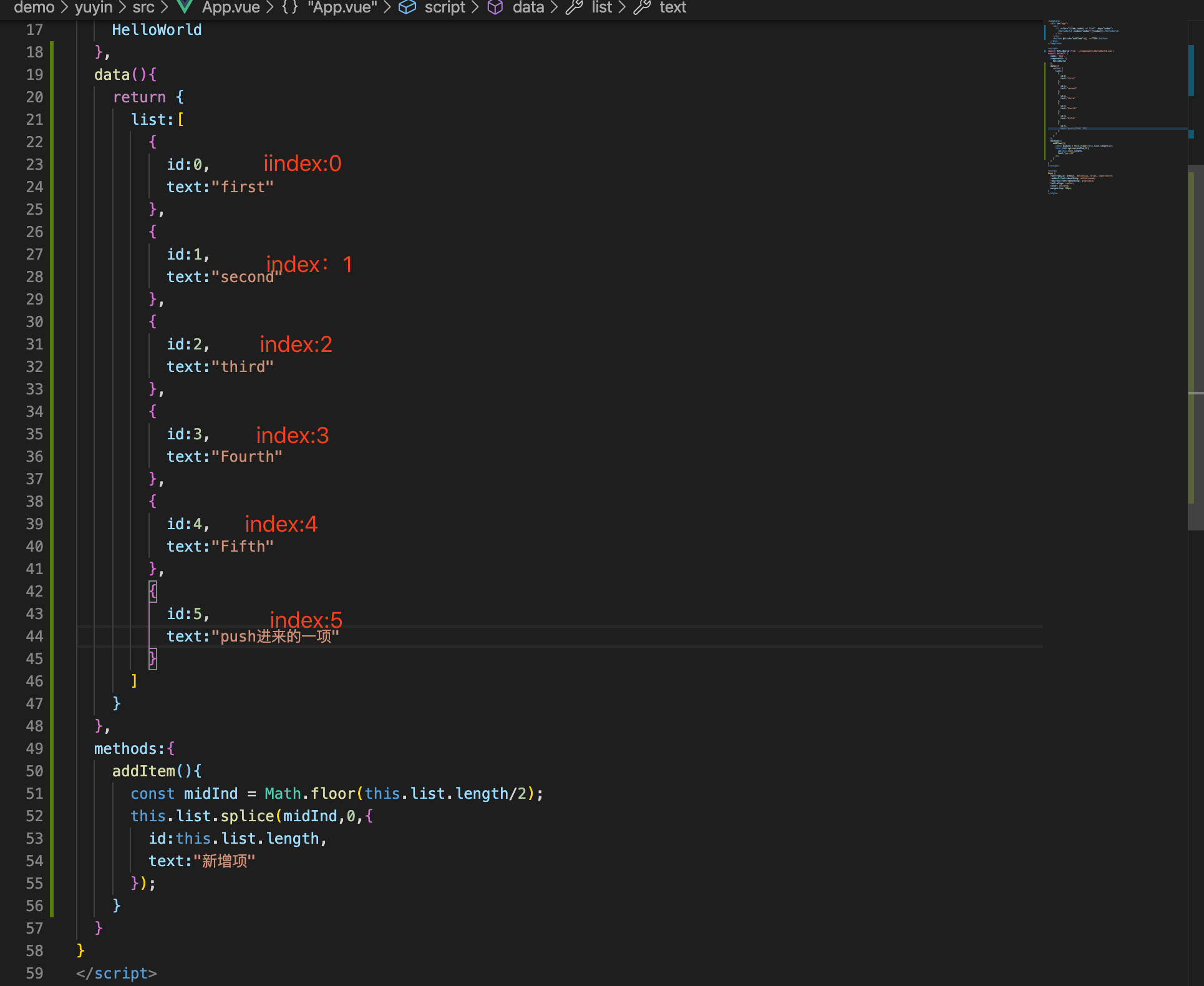Click curly braces icon before "App.vue" breadcrumb
1204x986 pixels.
click(290, 7)
